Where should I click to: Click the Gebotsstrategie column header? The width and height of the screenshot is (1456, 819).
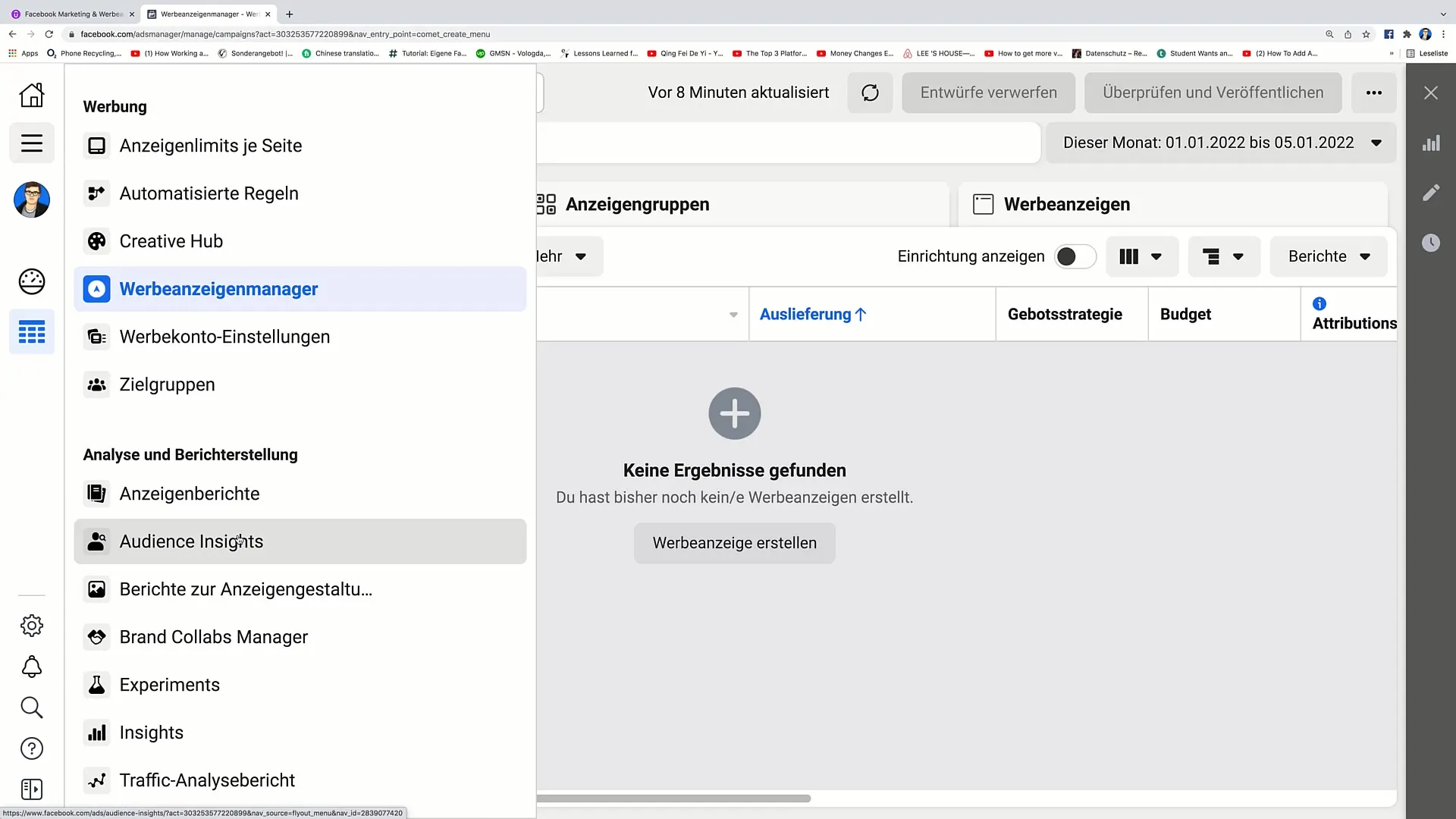tap(1065, 314)
